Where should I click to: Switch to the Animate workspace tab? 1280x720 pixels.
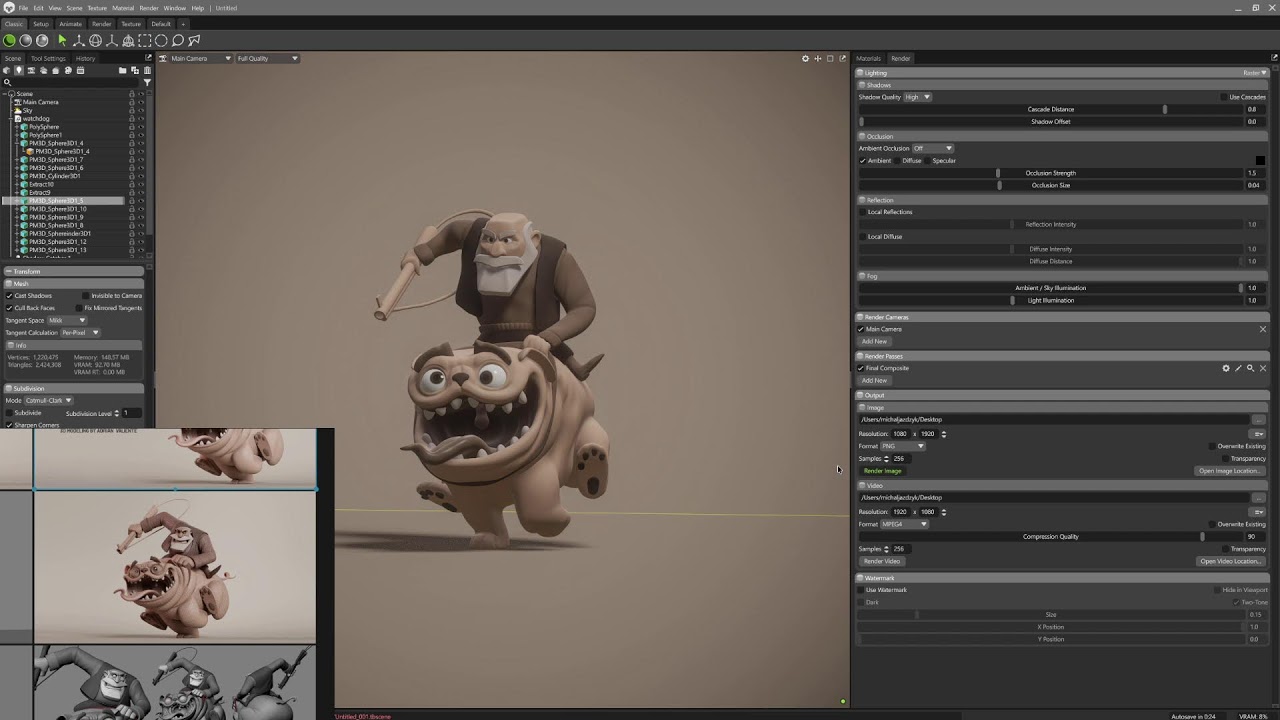[70, 24]
